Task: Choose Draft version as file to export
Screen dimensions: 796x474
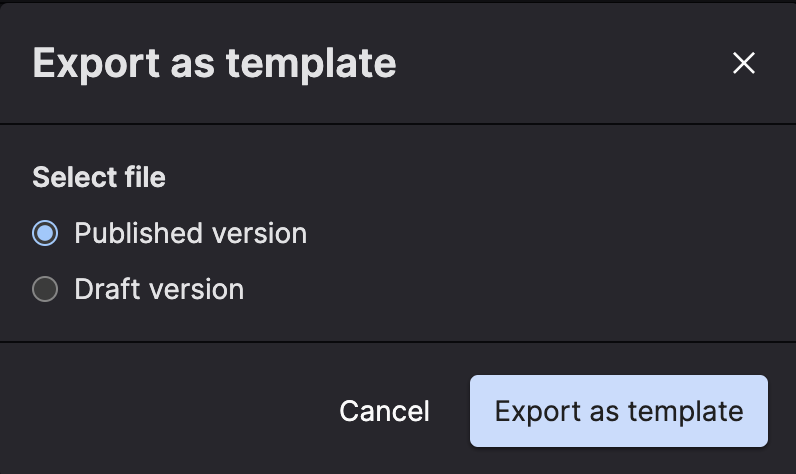Action: tap(45, 290)
